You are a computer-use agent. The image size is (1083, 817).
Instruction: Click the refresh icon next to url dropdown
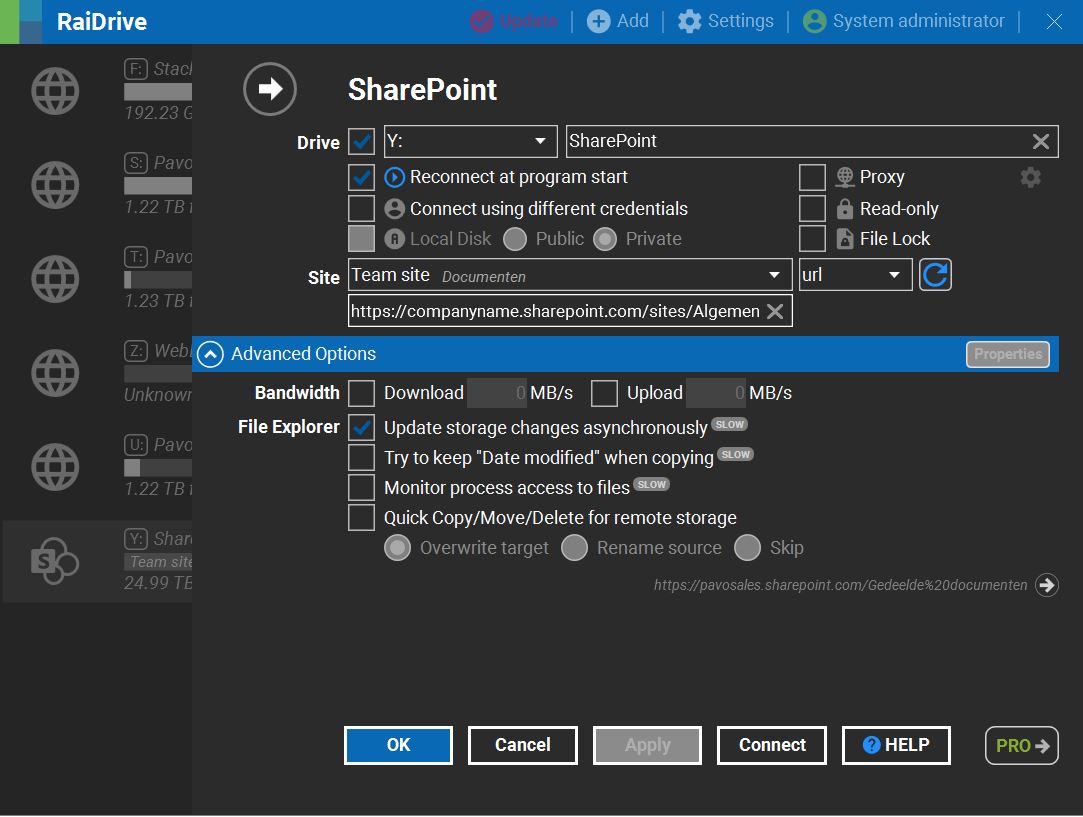coord(935,275)
